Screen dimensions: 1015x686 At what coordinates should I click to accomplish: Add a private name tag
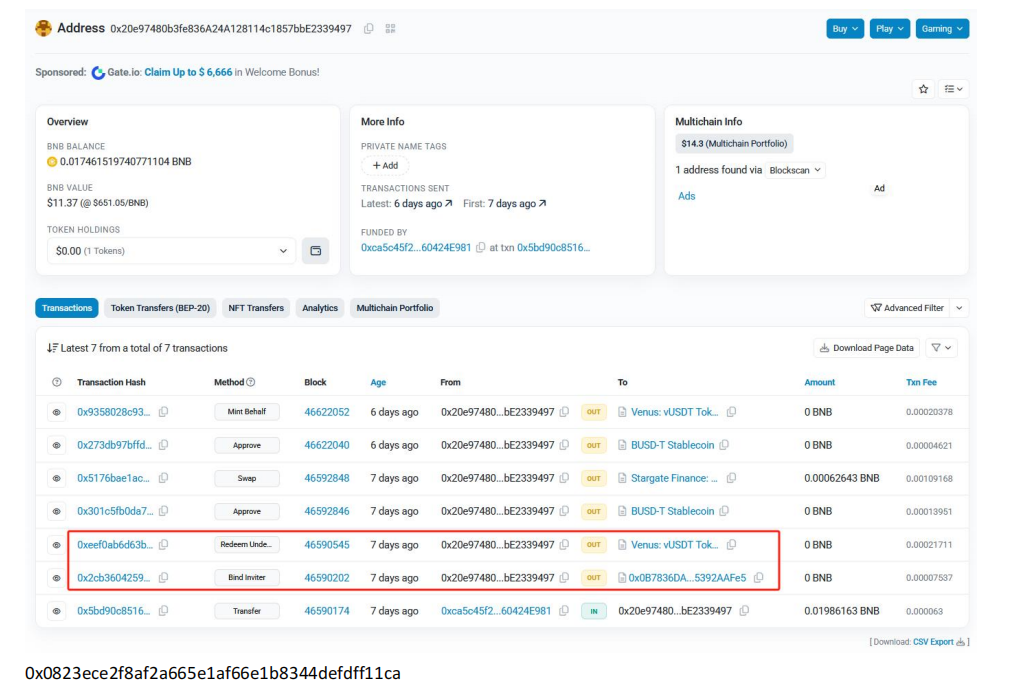click(x=385, y=166)
